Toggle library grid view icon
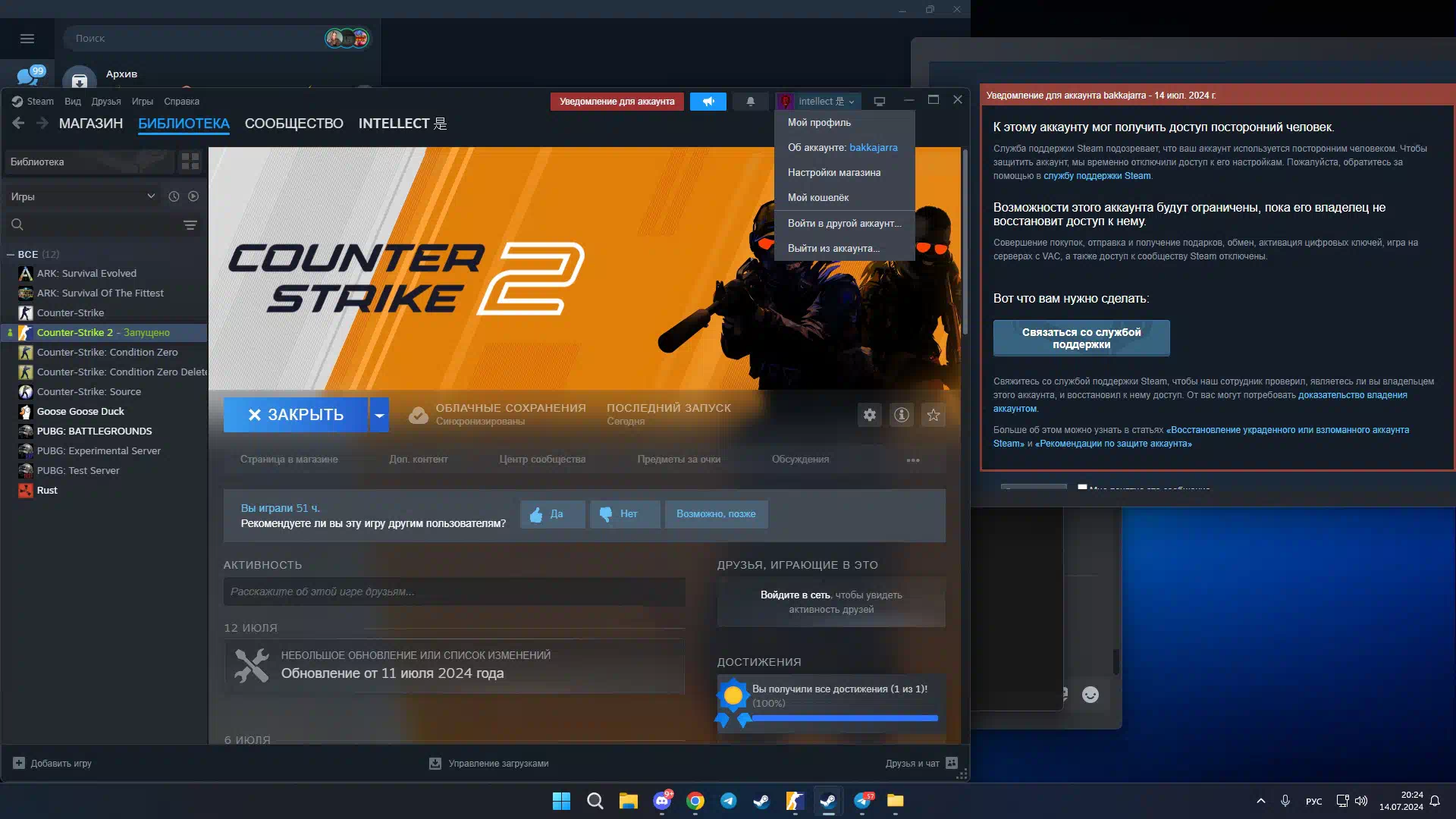 pos(190,162)
